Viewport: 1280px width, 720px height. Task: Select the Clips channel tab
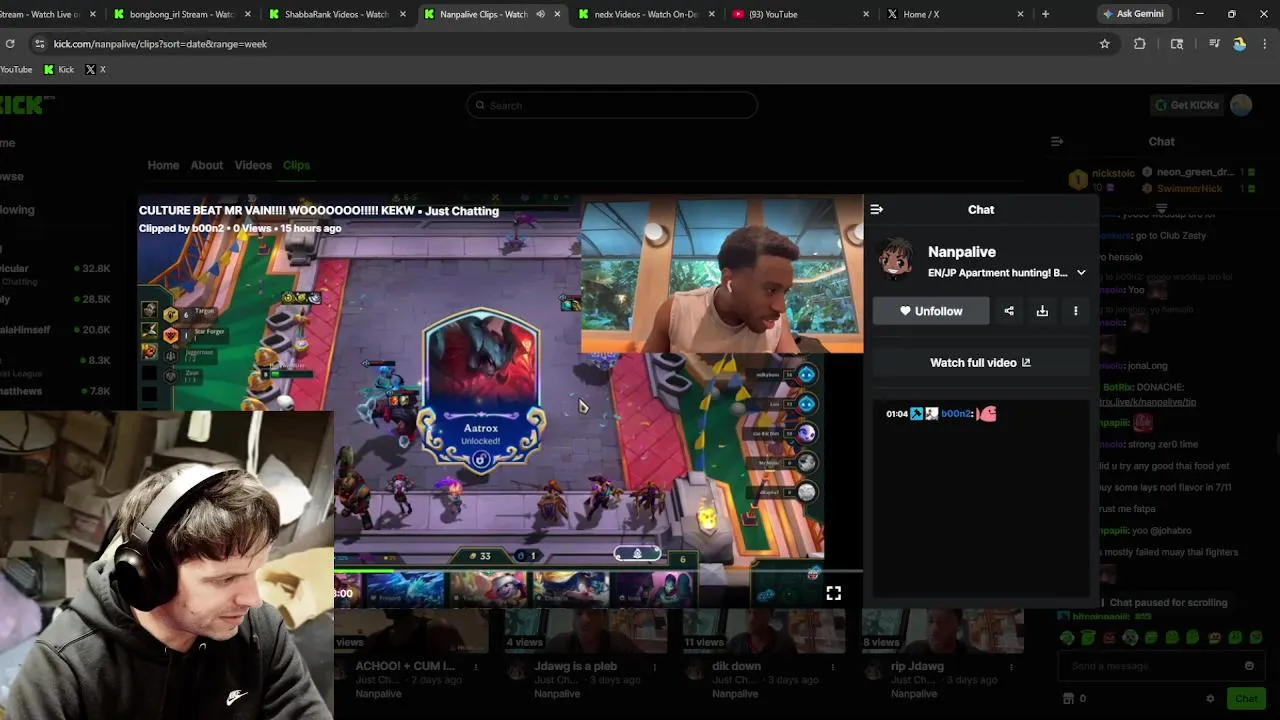pos(296,165)
